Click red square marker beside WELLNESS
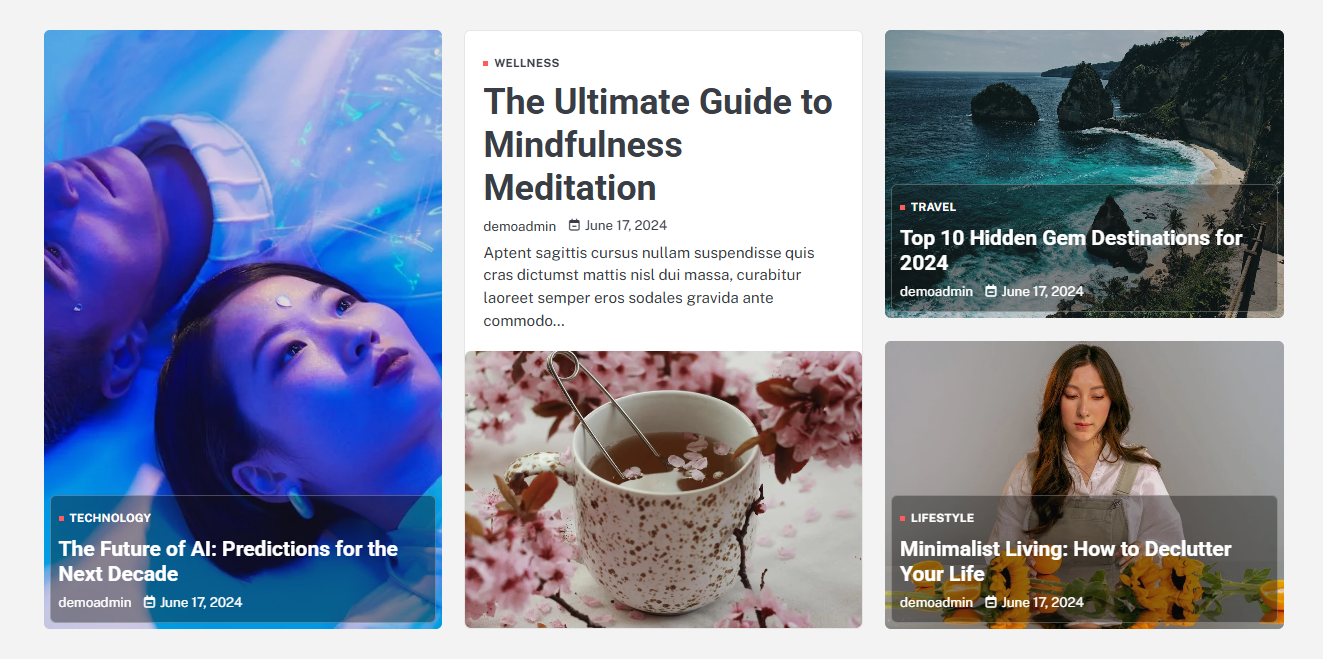This screenshot has width=1323, height=659. [x=486, y=63]
